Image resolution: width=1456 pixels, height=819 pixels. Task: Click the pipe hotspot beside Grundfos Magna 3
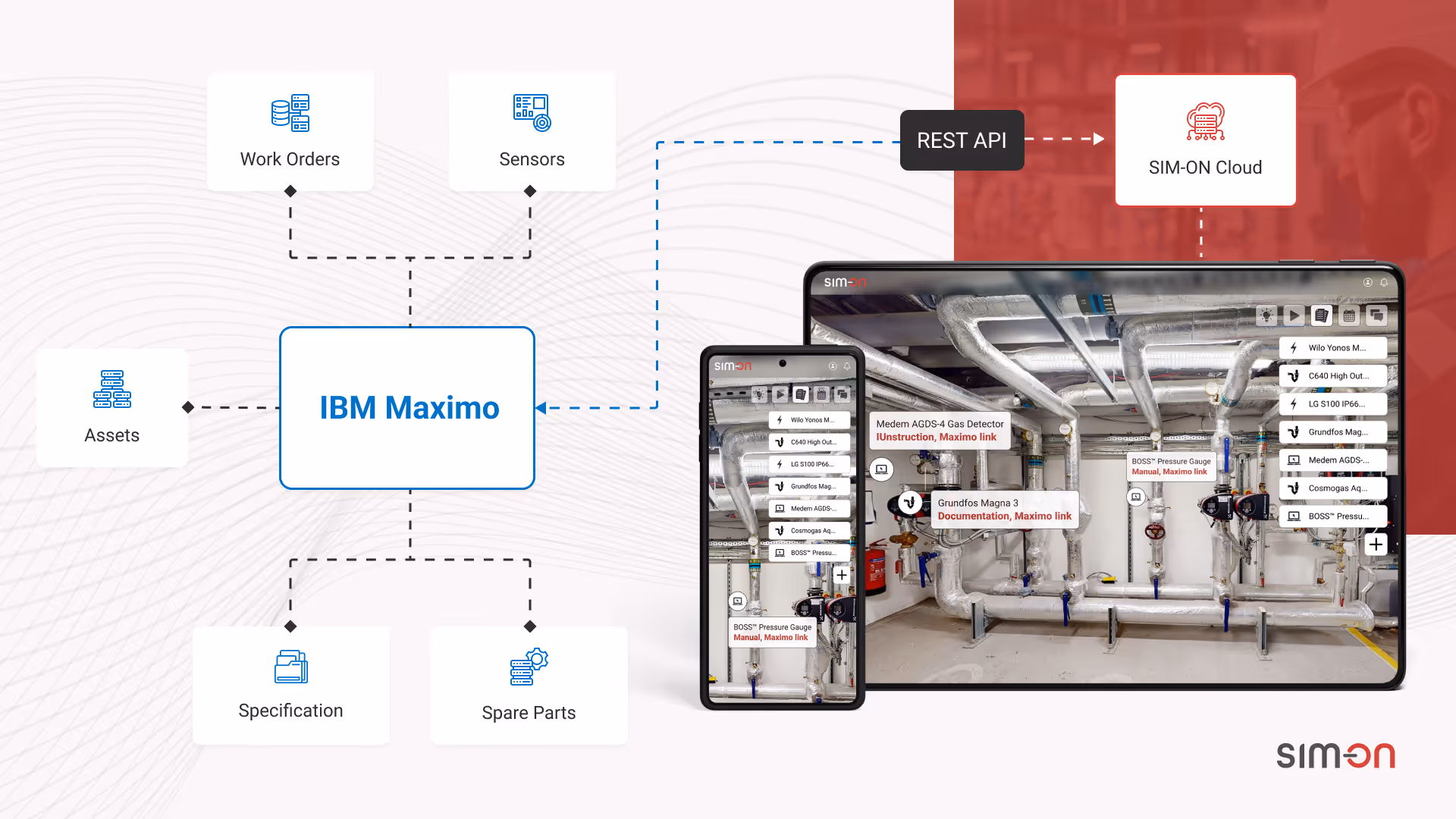[x=910, y=502]
